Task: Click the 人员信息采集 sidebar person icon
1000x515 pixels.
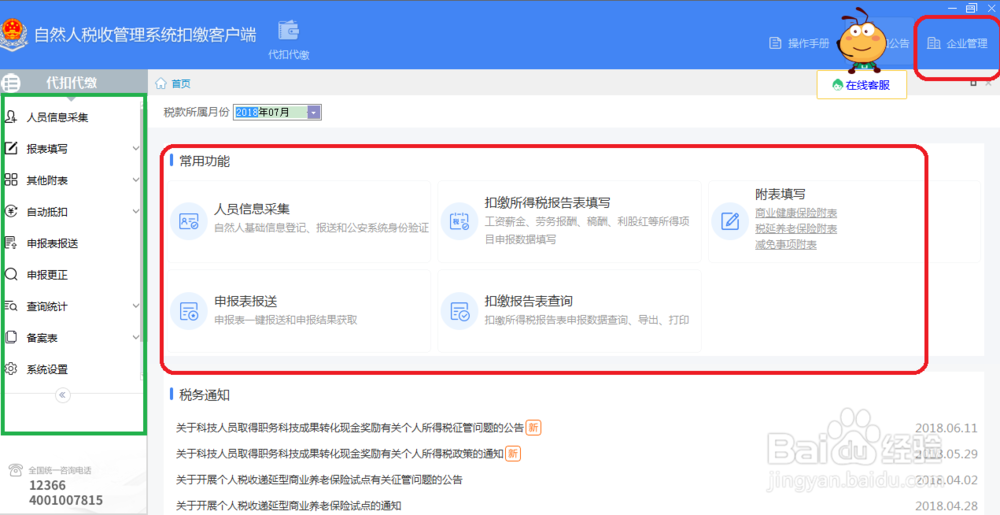Action: coord(10,117)
